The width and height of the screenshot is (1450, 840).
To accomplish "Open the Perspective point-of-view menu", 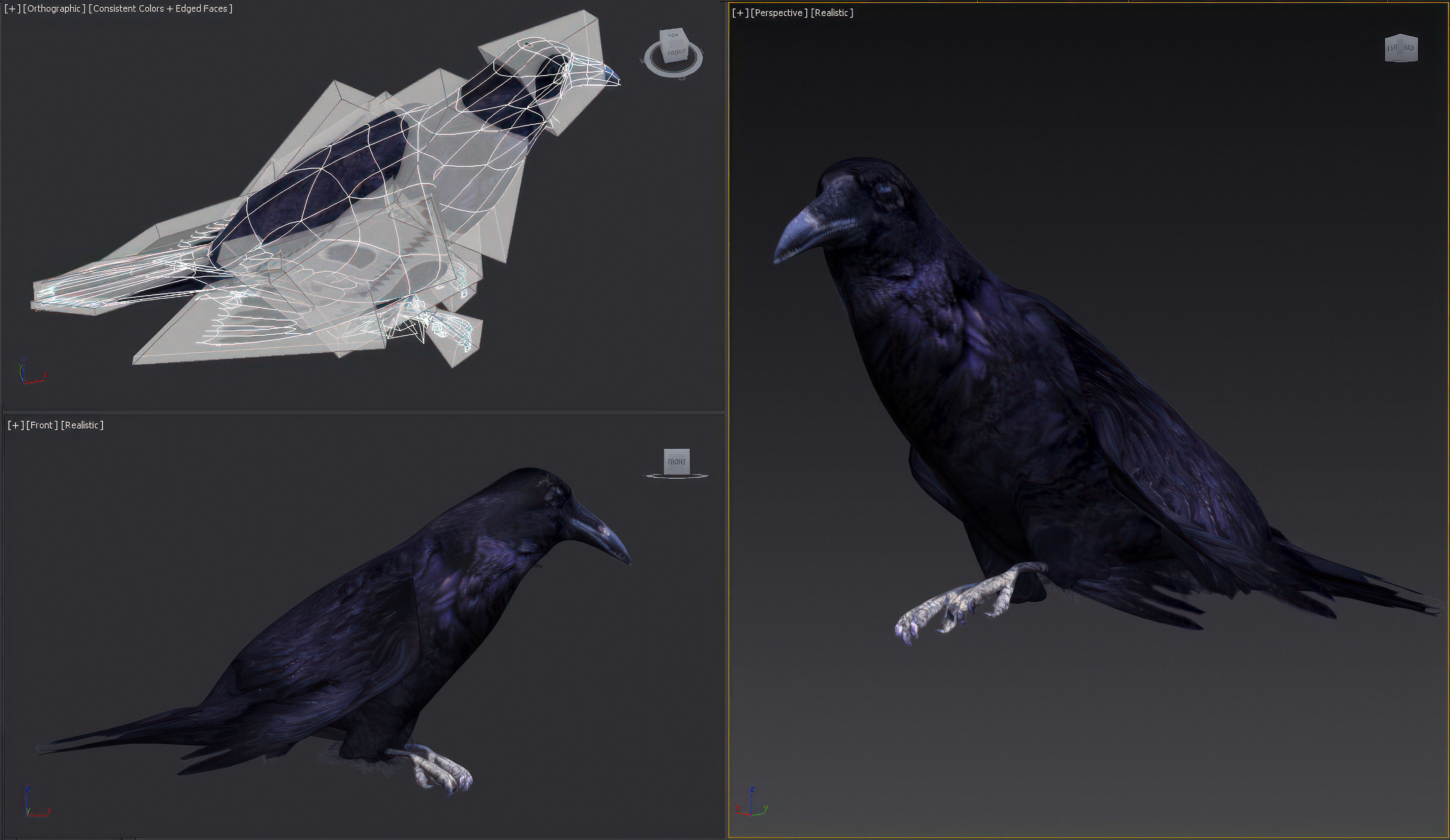I will [779, 13].
